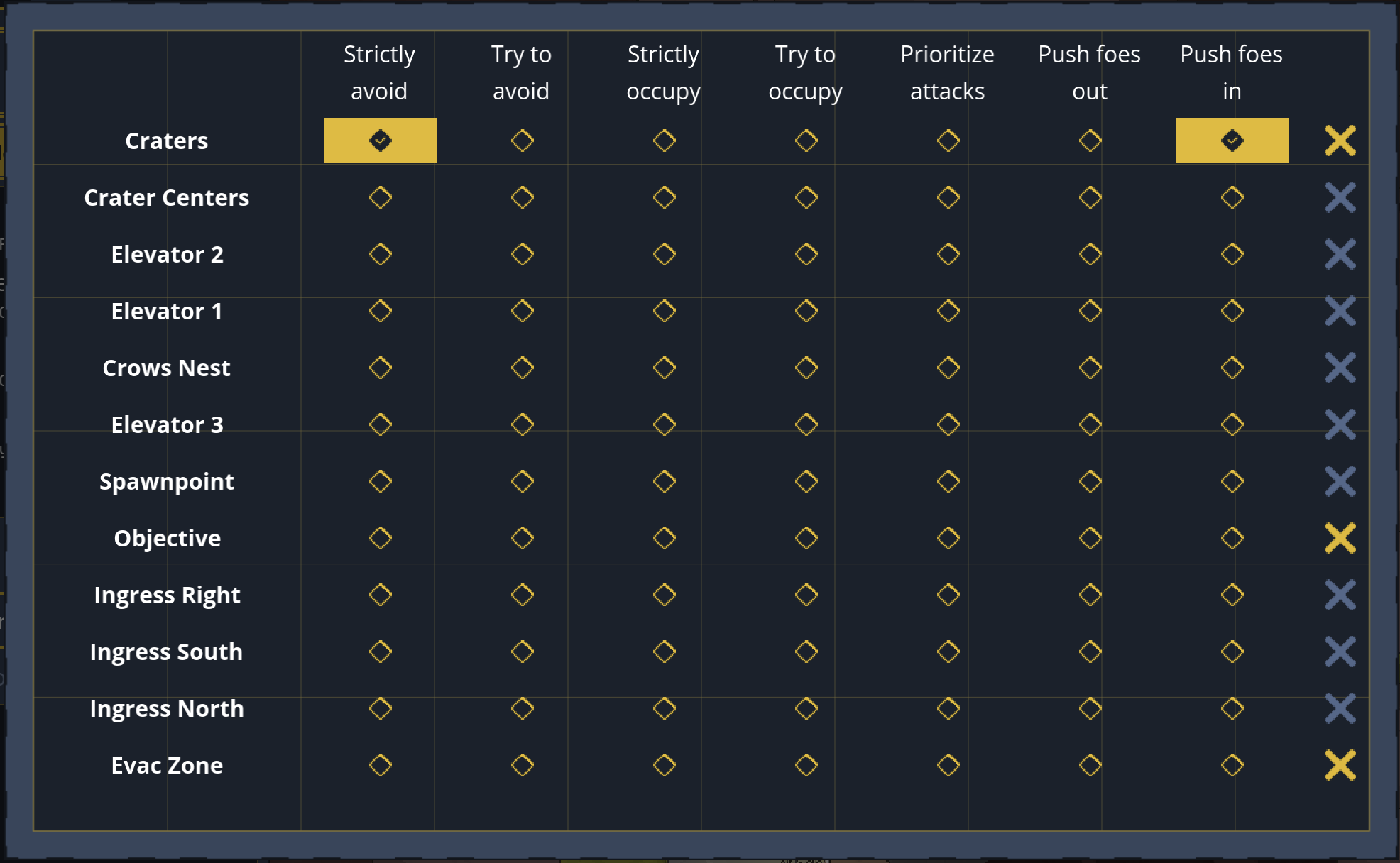Delete Ingress Right with its X icon

[1340, 595]
